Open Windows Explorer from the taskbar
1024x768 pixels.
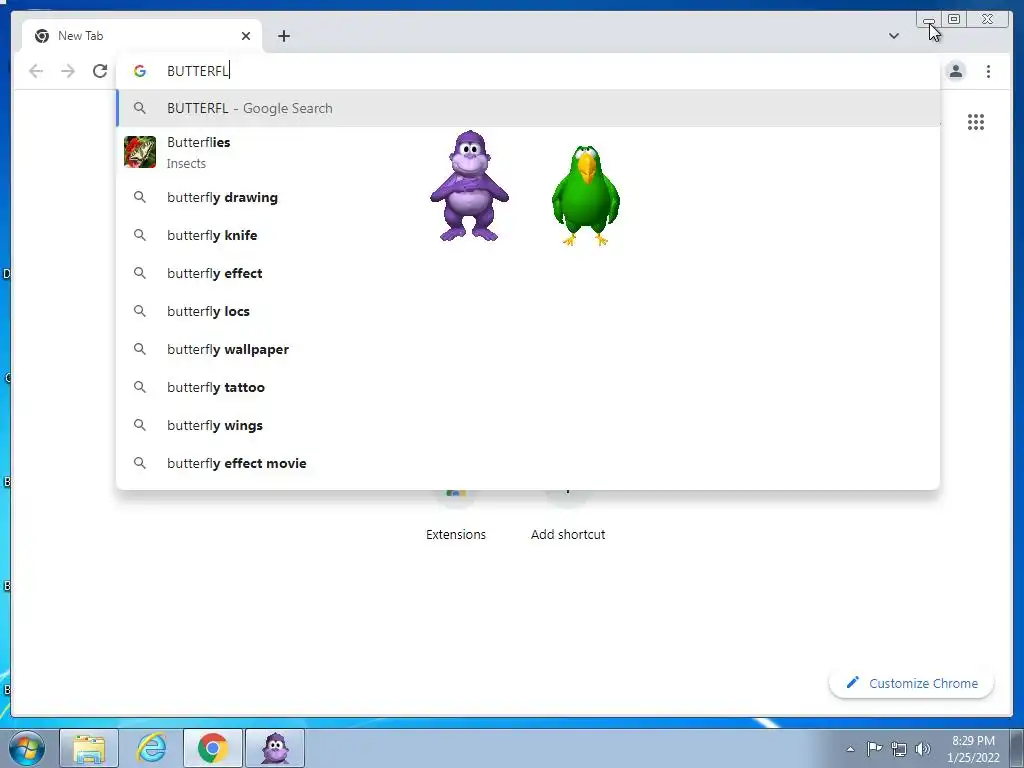pyautogui.click(x=89, y=748)
